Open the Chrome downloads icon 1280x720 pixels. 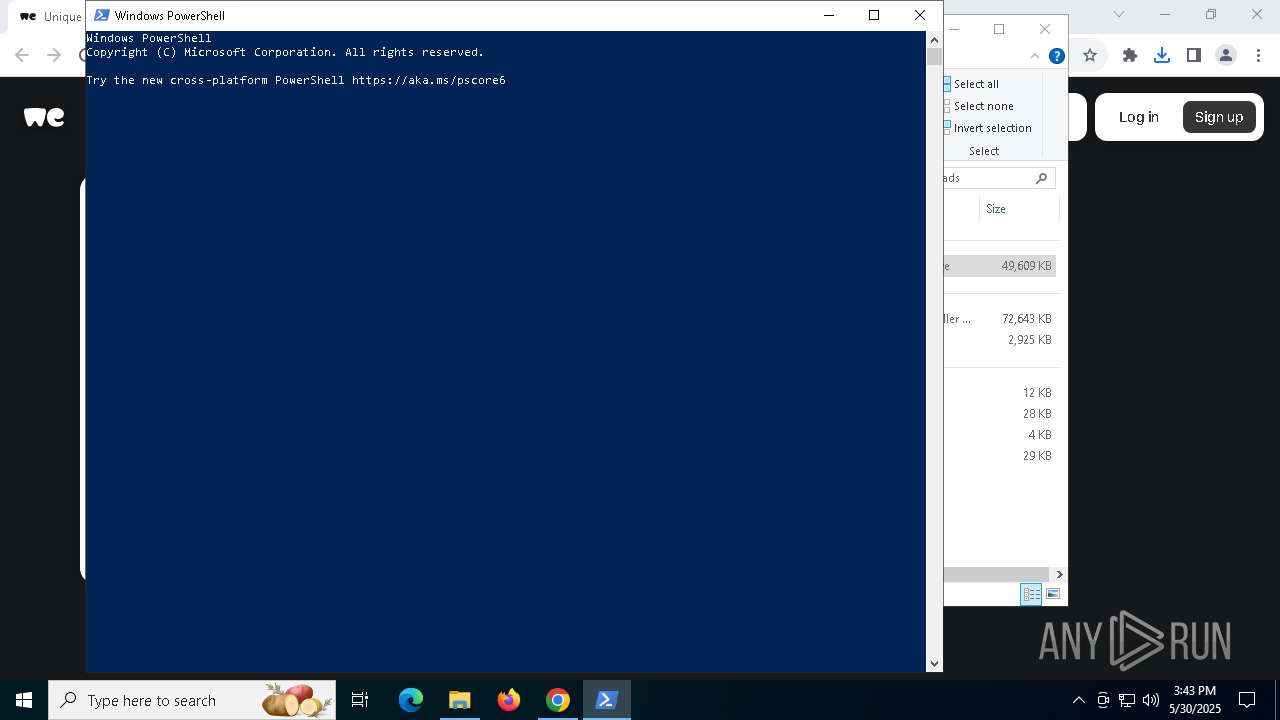pos(1162,56)
